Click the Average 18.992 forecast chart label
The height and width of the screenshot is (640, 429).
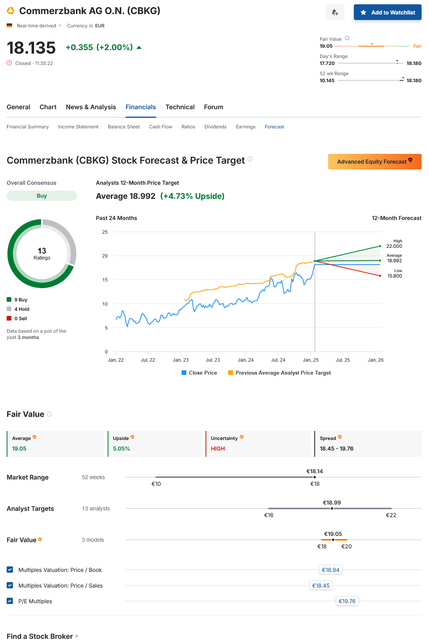394,258
